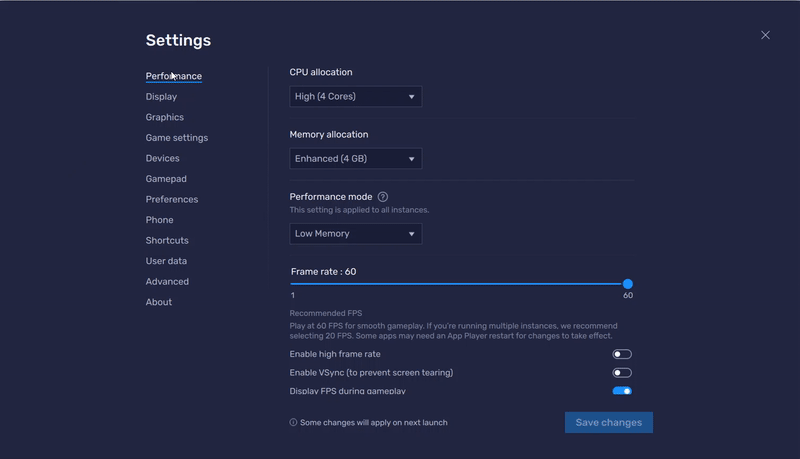800x459 pixels.
Task: Open the Performance settings tab
Action: (x=173, y=76)
